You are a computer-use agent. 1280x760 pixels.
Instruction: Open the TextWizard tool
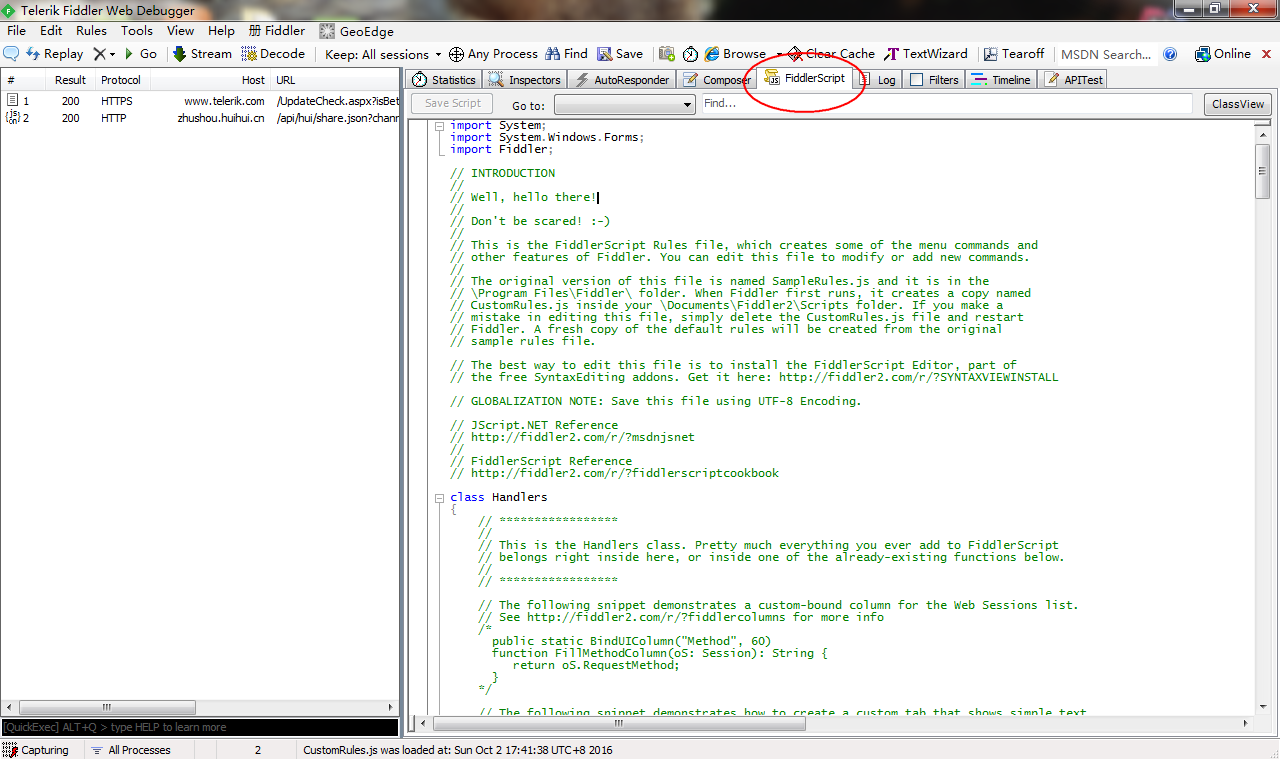coord(926,54)
